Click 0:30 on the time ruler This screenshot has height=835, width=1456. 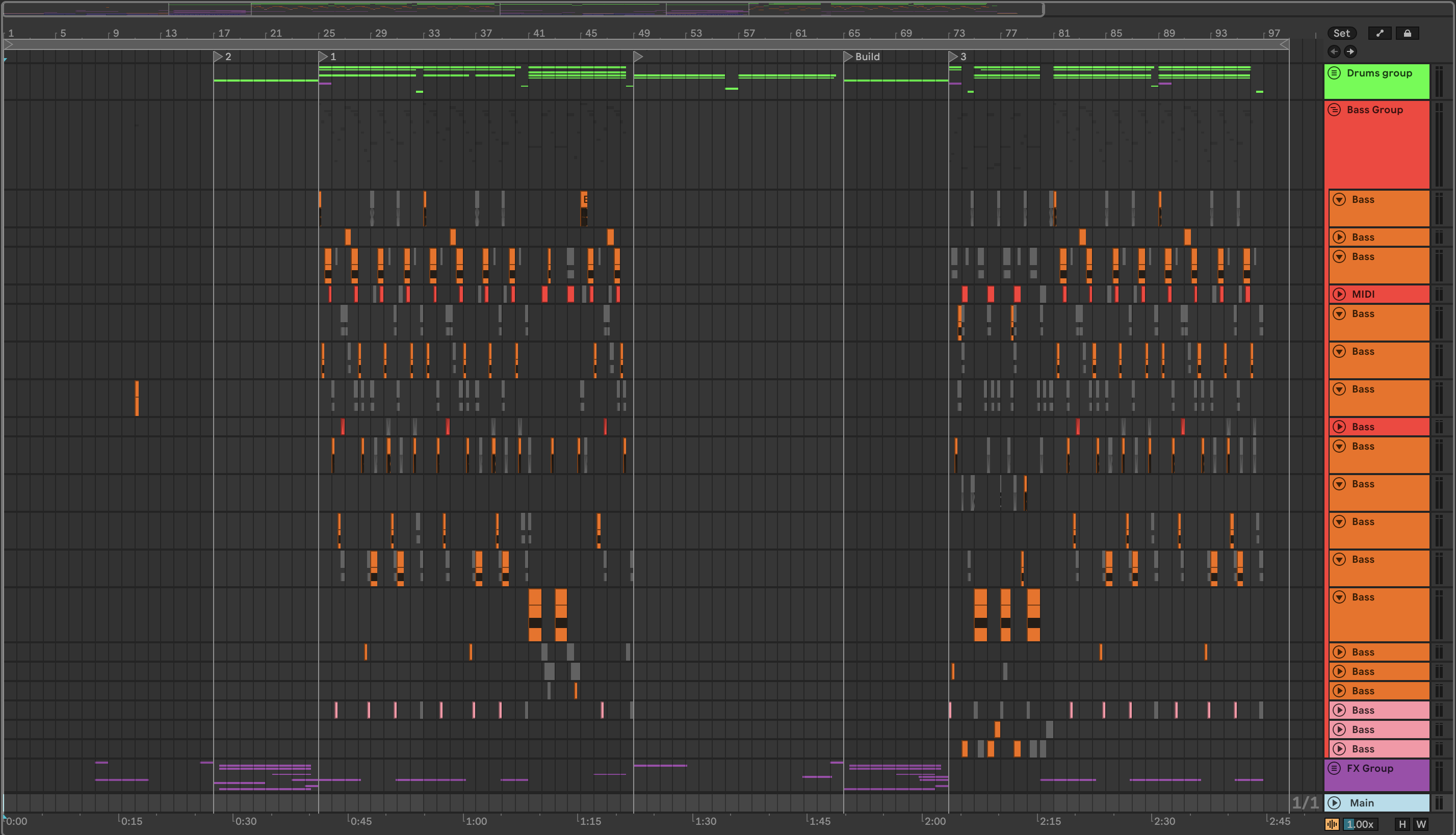(245, 821)
